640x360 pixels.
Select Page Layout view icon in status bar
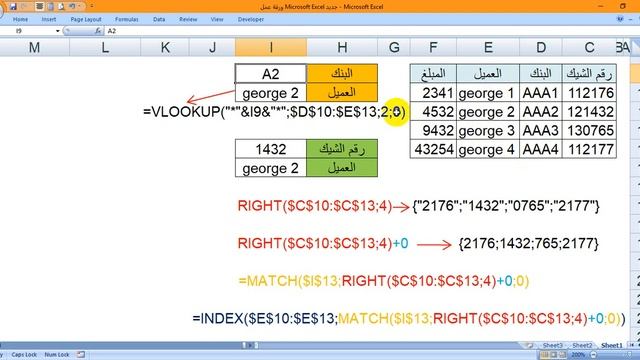point(553,355)
